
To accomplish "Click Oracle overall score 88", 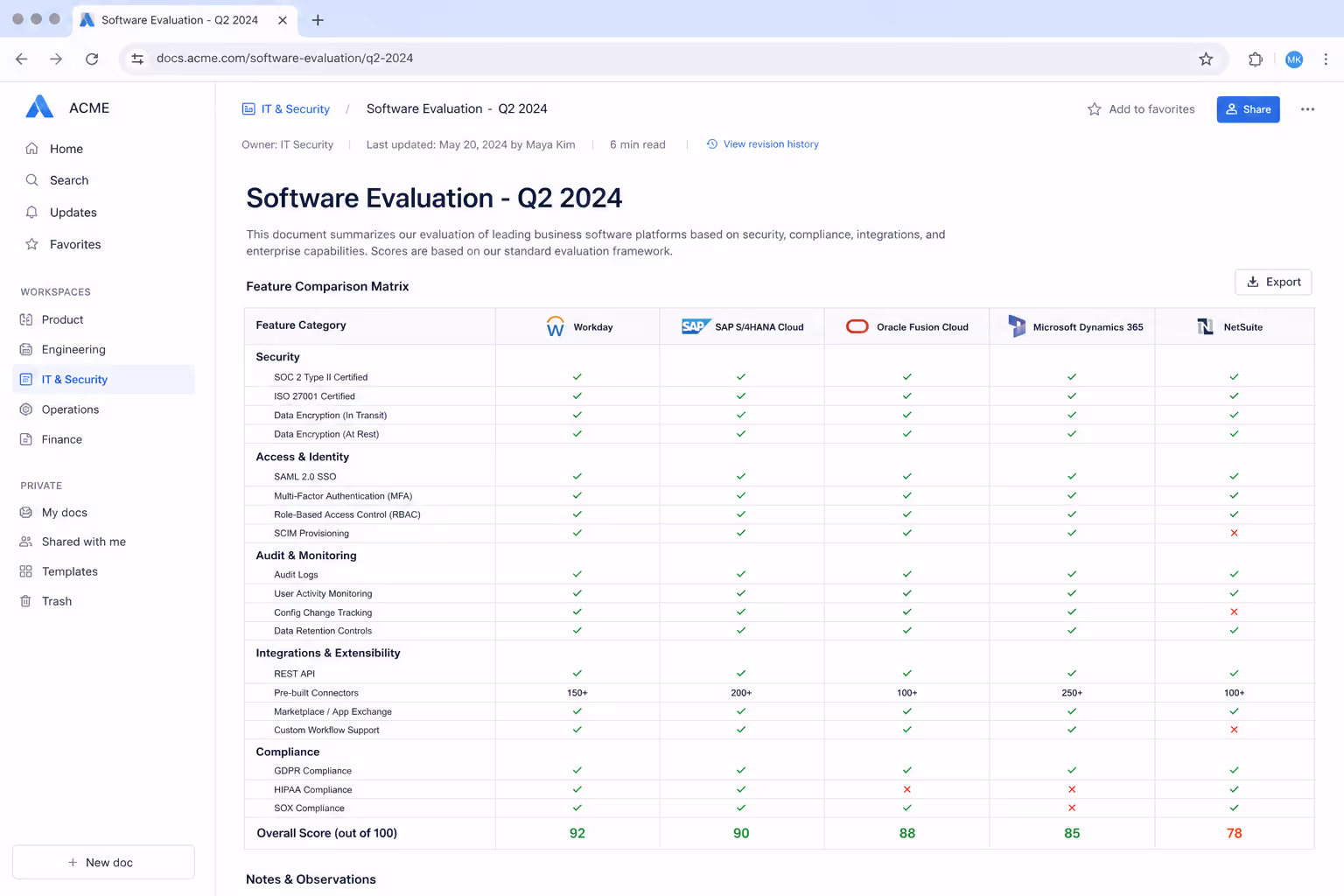I will [x=907, y=833].
